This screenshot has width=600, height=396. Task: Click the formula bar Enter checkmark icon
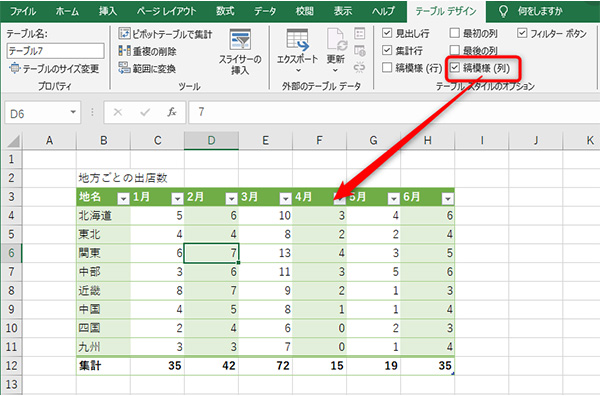tap(145, 112)
